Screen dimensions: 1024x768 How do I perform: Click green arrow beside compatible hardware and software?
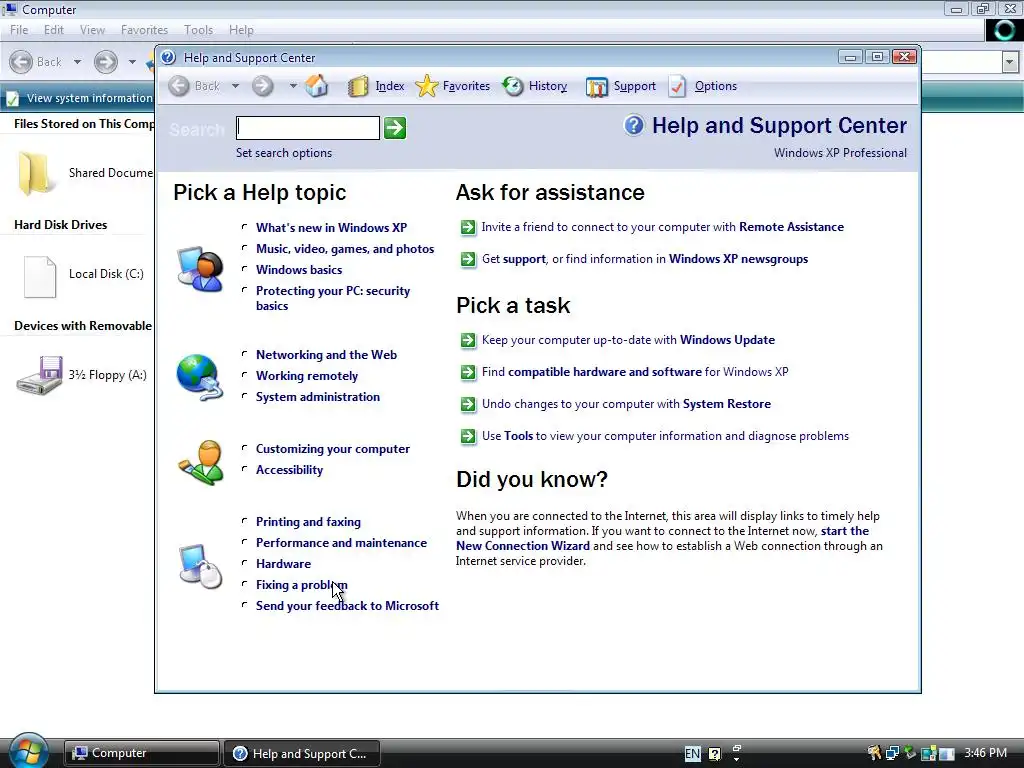(x=468, y=372)
